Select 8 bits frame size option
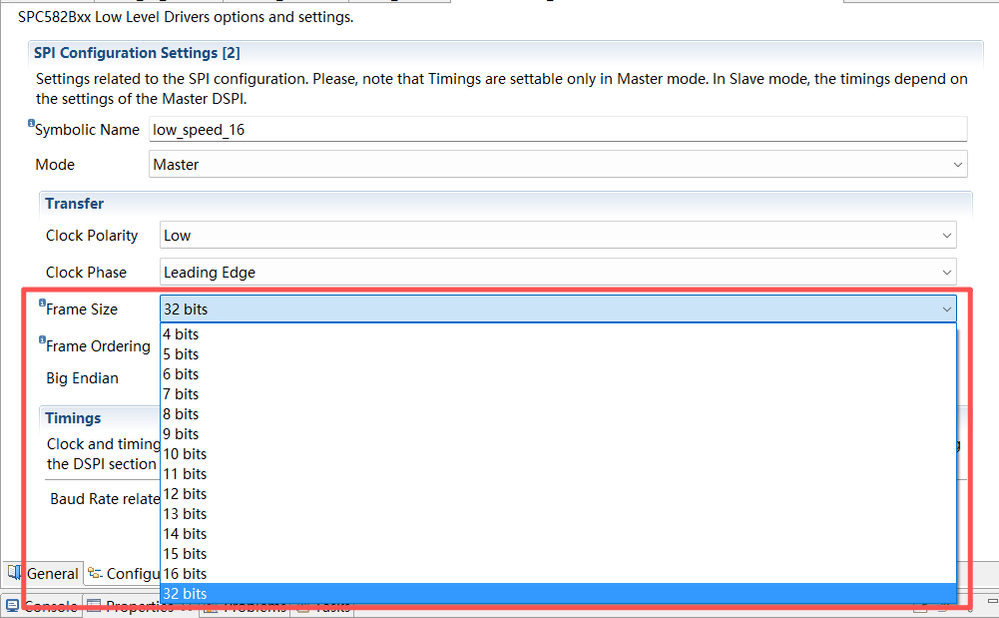Screen dimensions: 999x618 coord(558,414)
